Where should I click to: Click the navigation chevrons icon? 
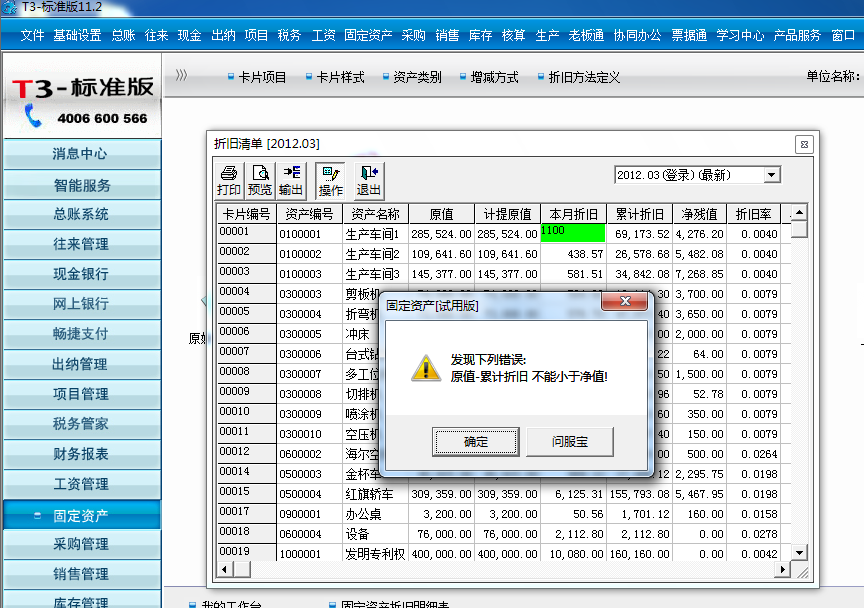click(181, 76)
